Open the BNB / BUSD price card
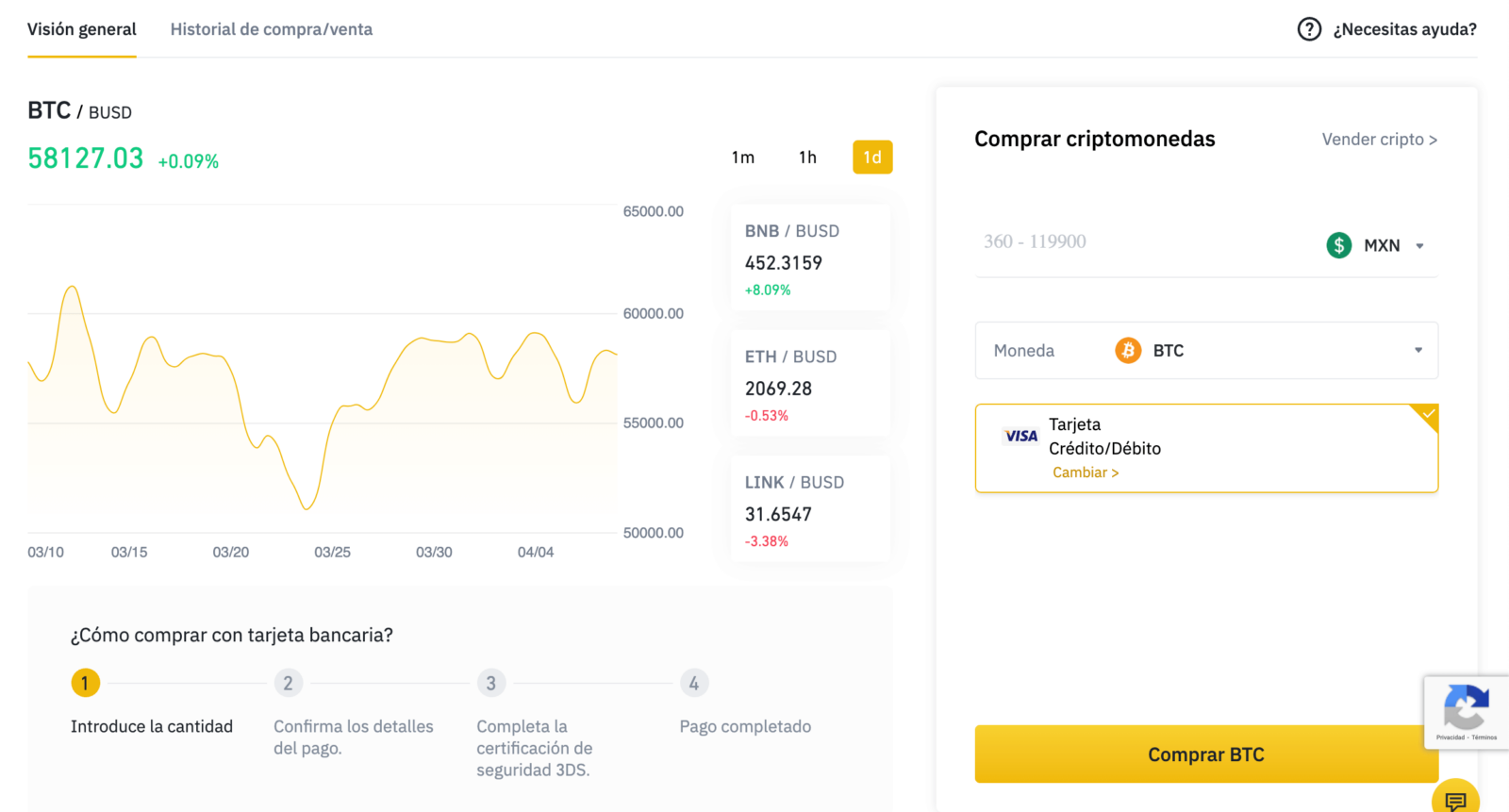 tap(810, 259)
